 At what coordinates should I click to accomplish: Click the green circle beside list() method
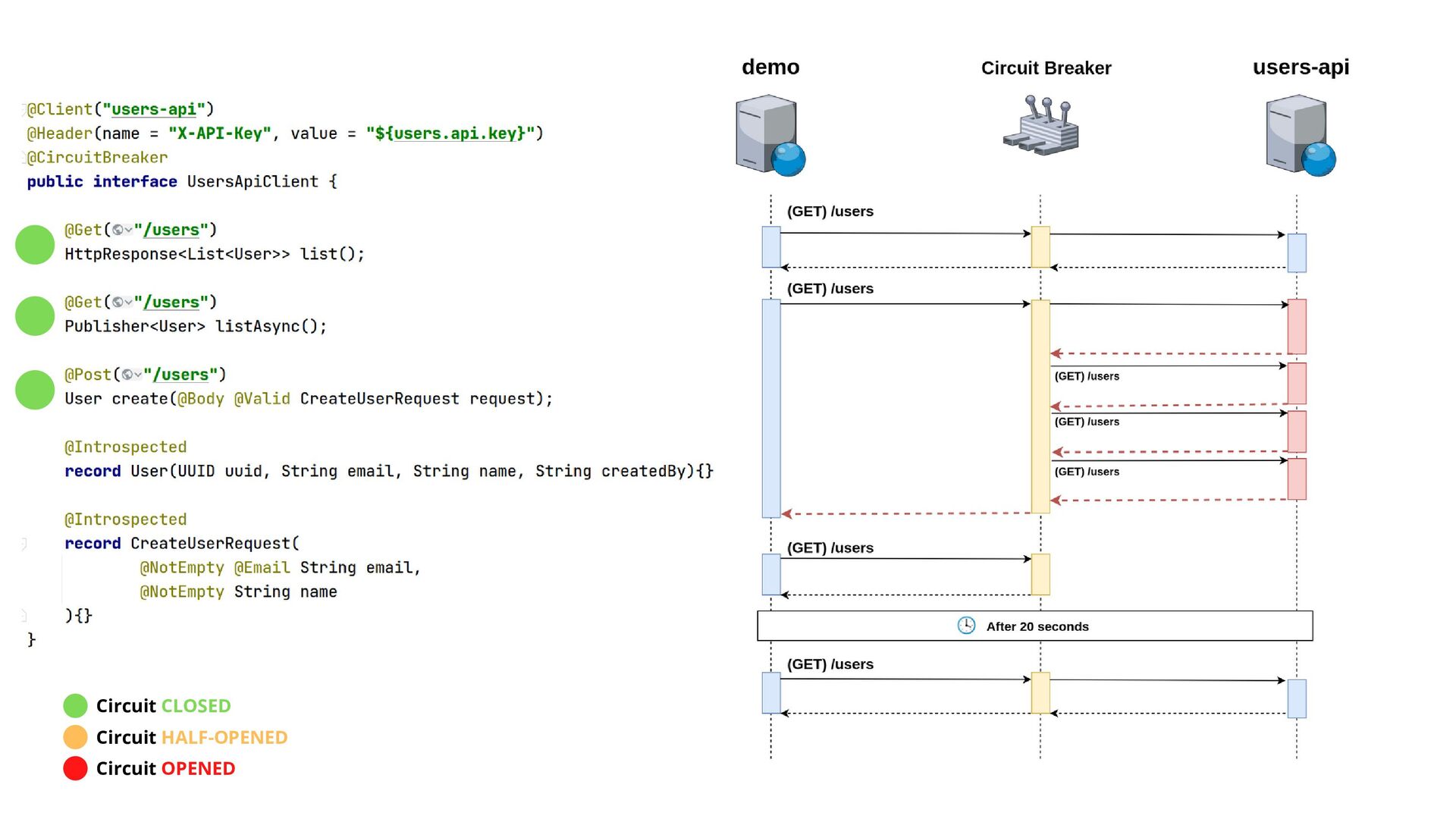[x=35, y=245]
